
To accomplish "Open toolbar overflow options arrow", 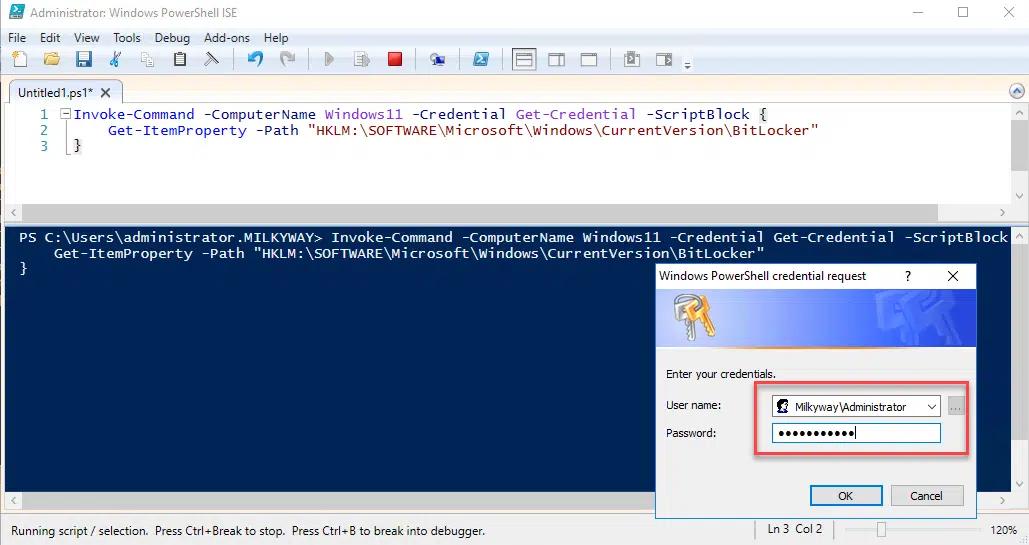I will click(687, 65).
